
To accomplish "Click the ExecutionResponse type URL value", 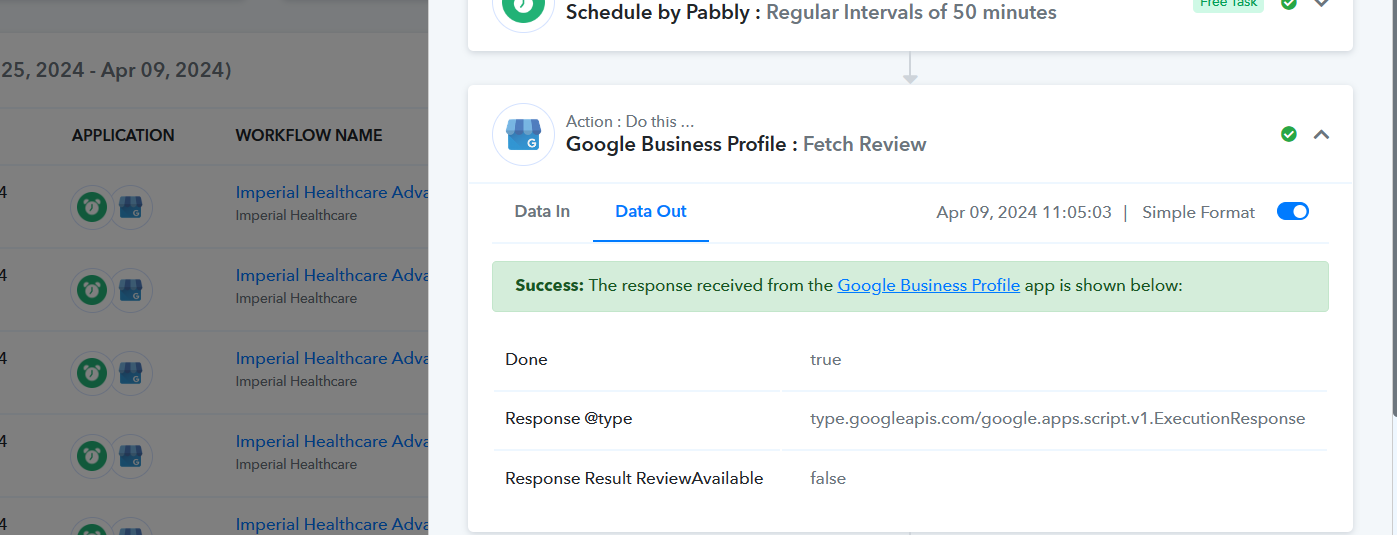I will pos(1058,418).
